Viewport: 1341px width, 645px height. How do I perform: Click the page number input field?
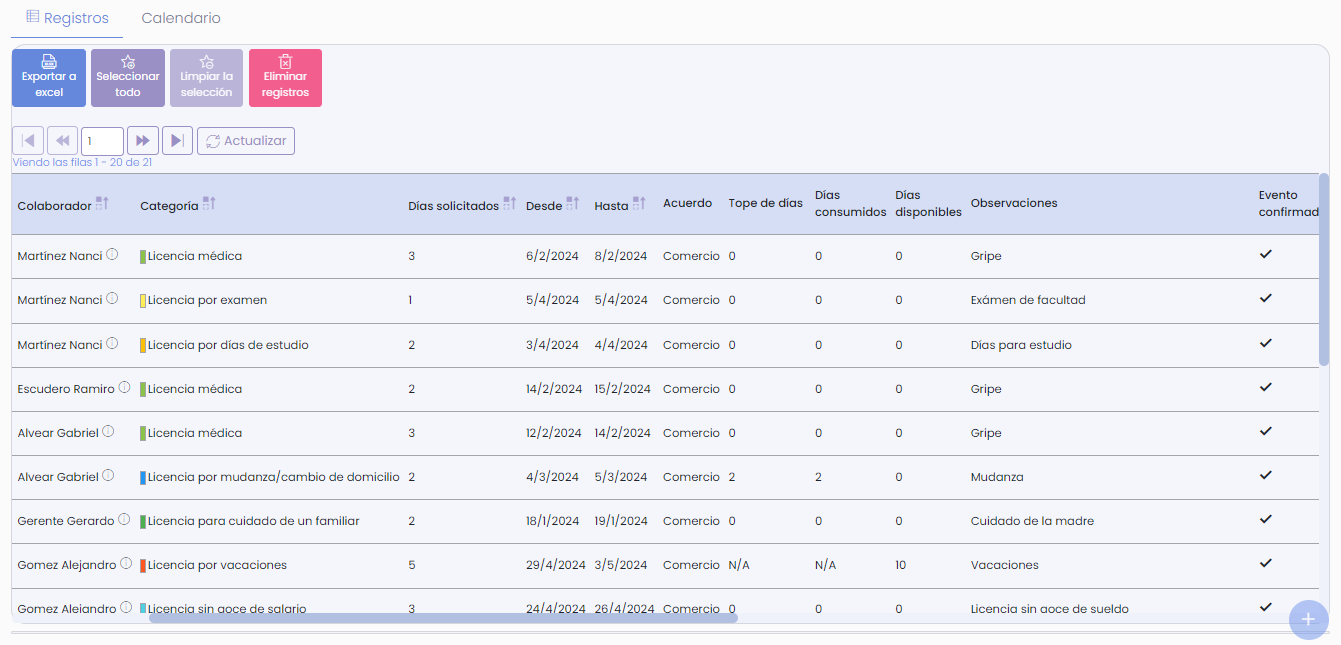[102, 141]
